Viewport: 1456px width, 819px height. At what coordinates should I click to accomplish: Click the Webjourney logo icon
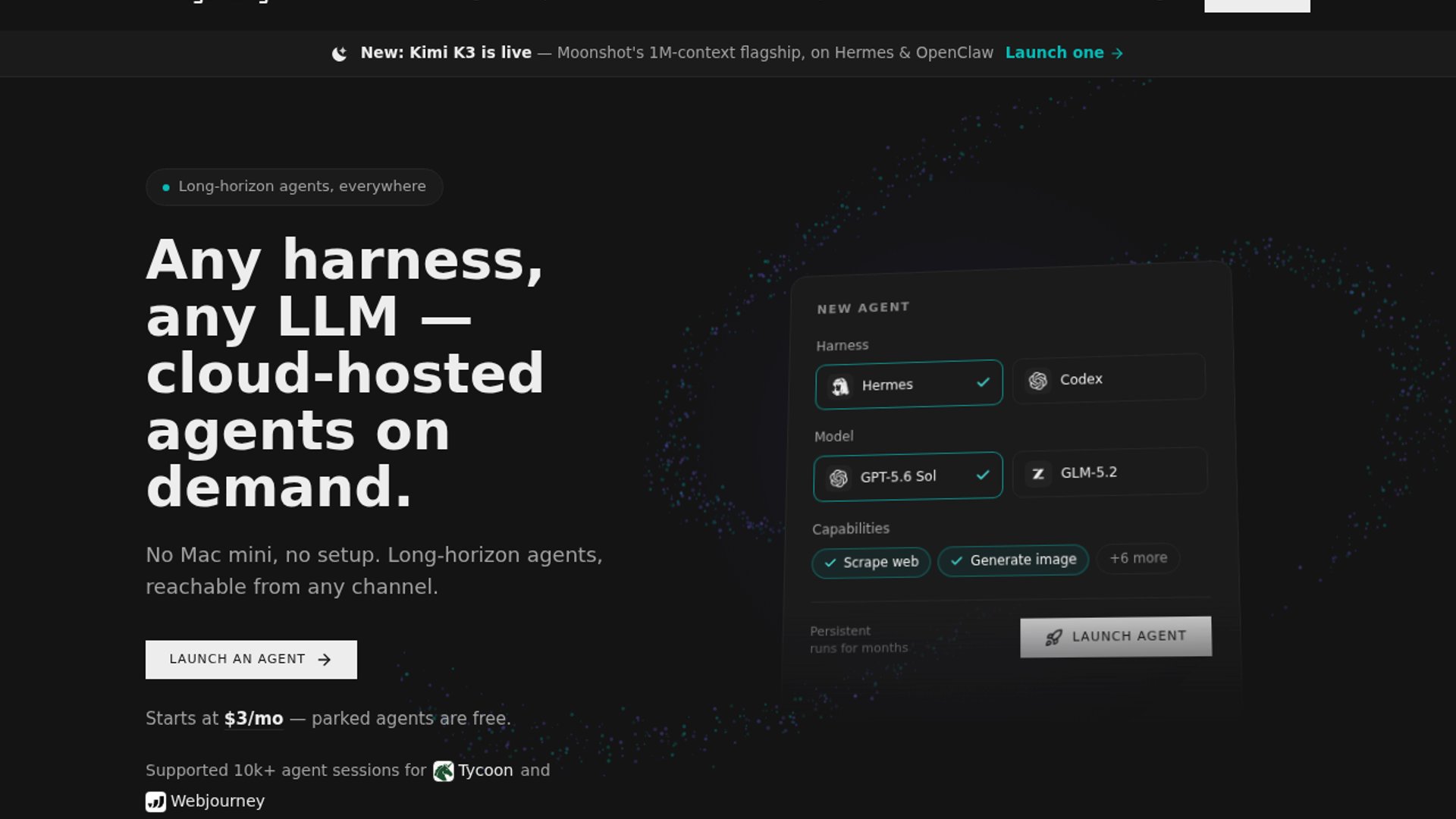155,802
